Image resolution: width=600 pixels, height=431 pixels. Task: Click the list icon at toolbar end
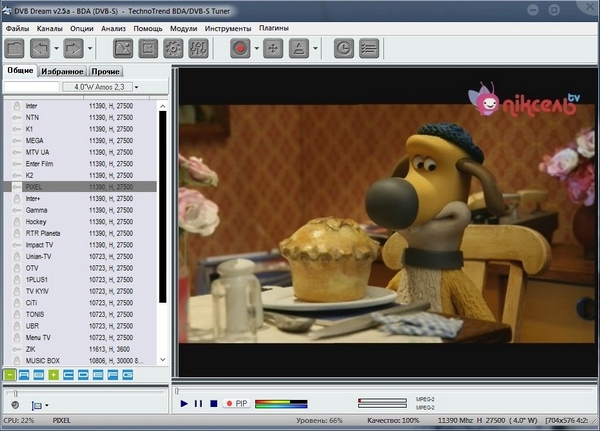pos(369,47)
